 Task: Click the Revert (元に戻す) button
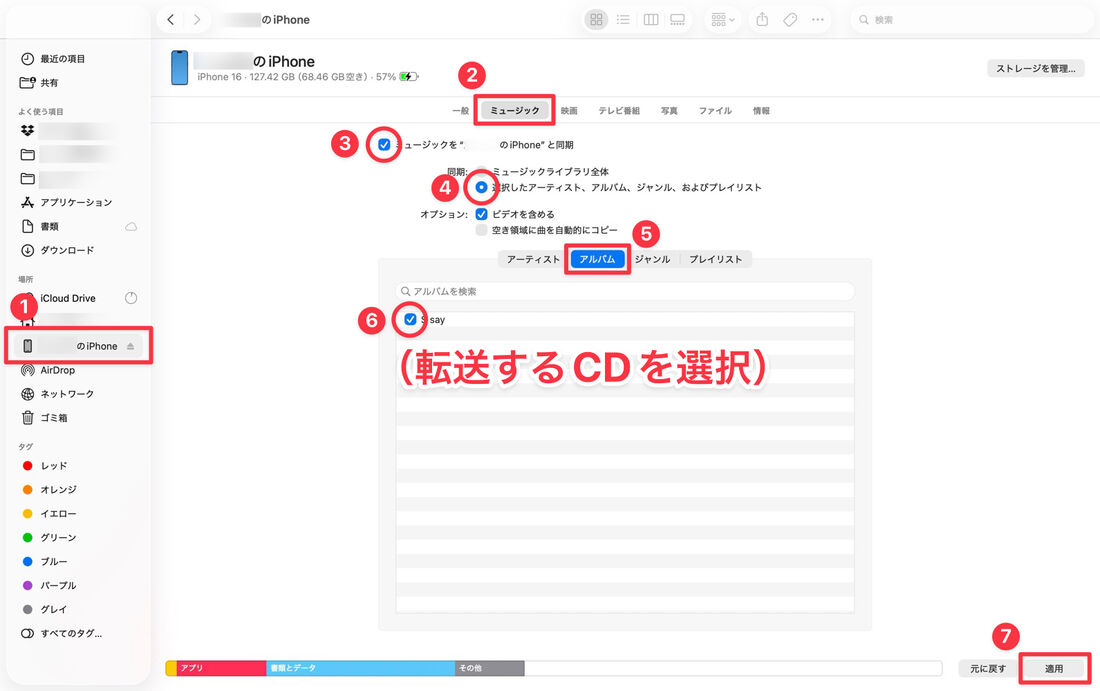coord(988,669)
